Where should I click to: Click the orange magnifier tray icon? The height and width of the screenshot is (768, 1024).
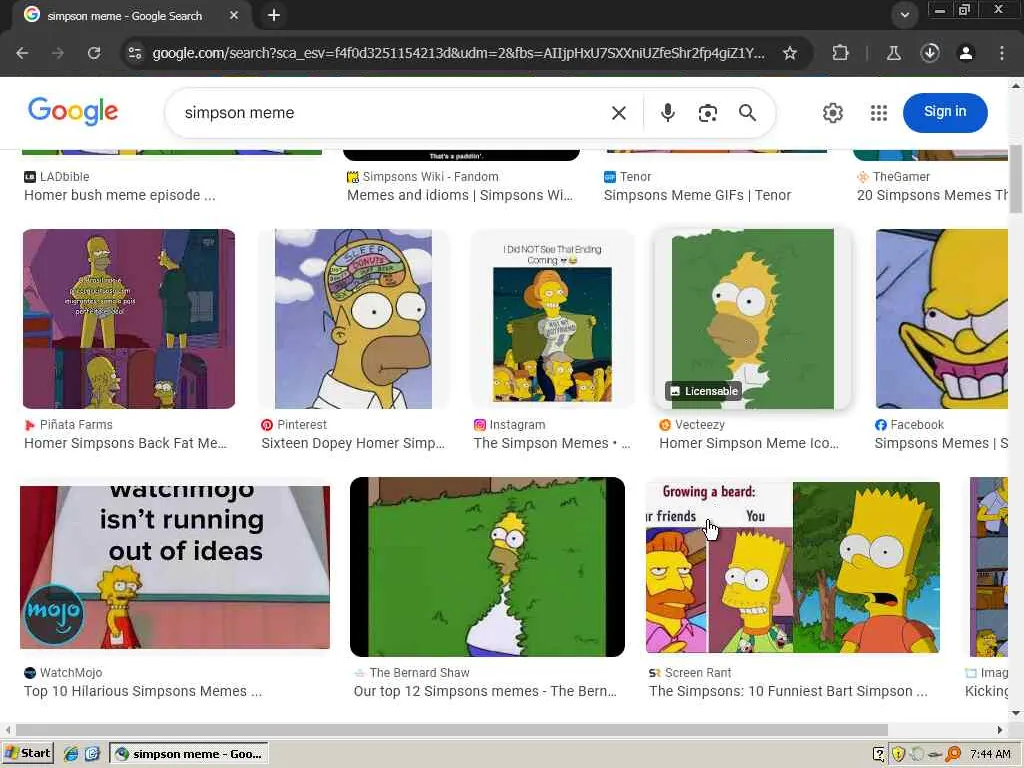954,754
